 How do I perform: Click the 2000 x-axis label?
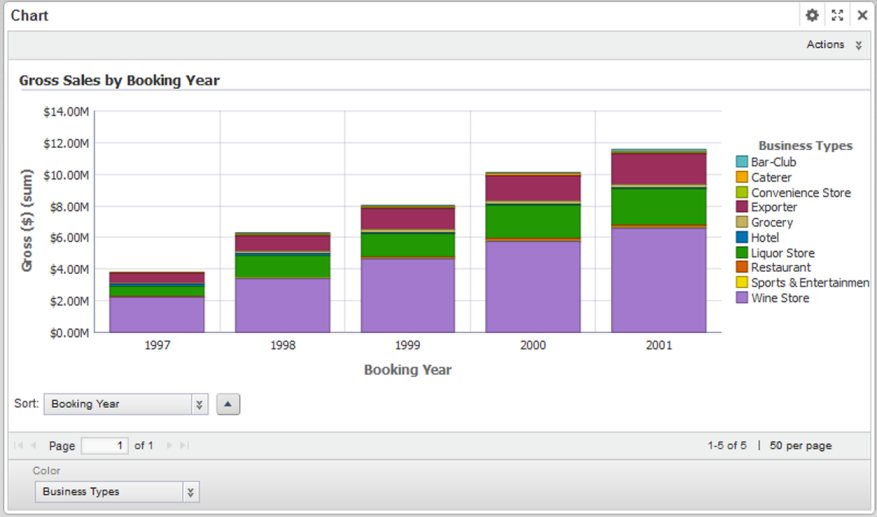click(533, 345)
